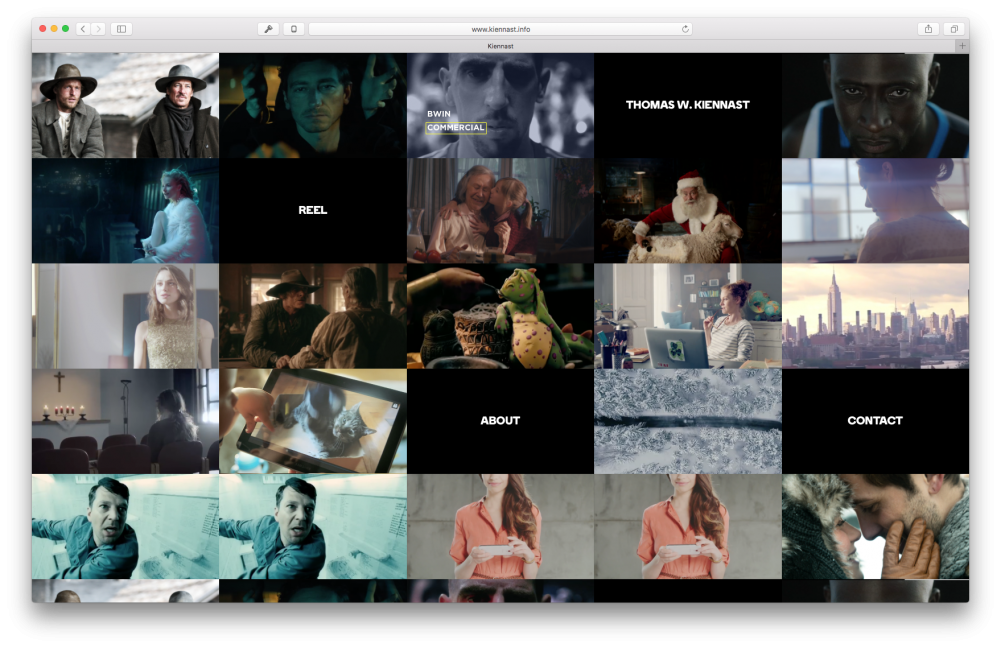Click the toolbar icon right of the key
This screenshot has width=1001, height=645.
pyautogui.click(x=294, y=29)
